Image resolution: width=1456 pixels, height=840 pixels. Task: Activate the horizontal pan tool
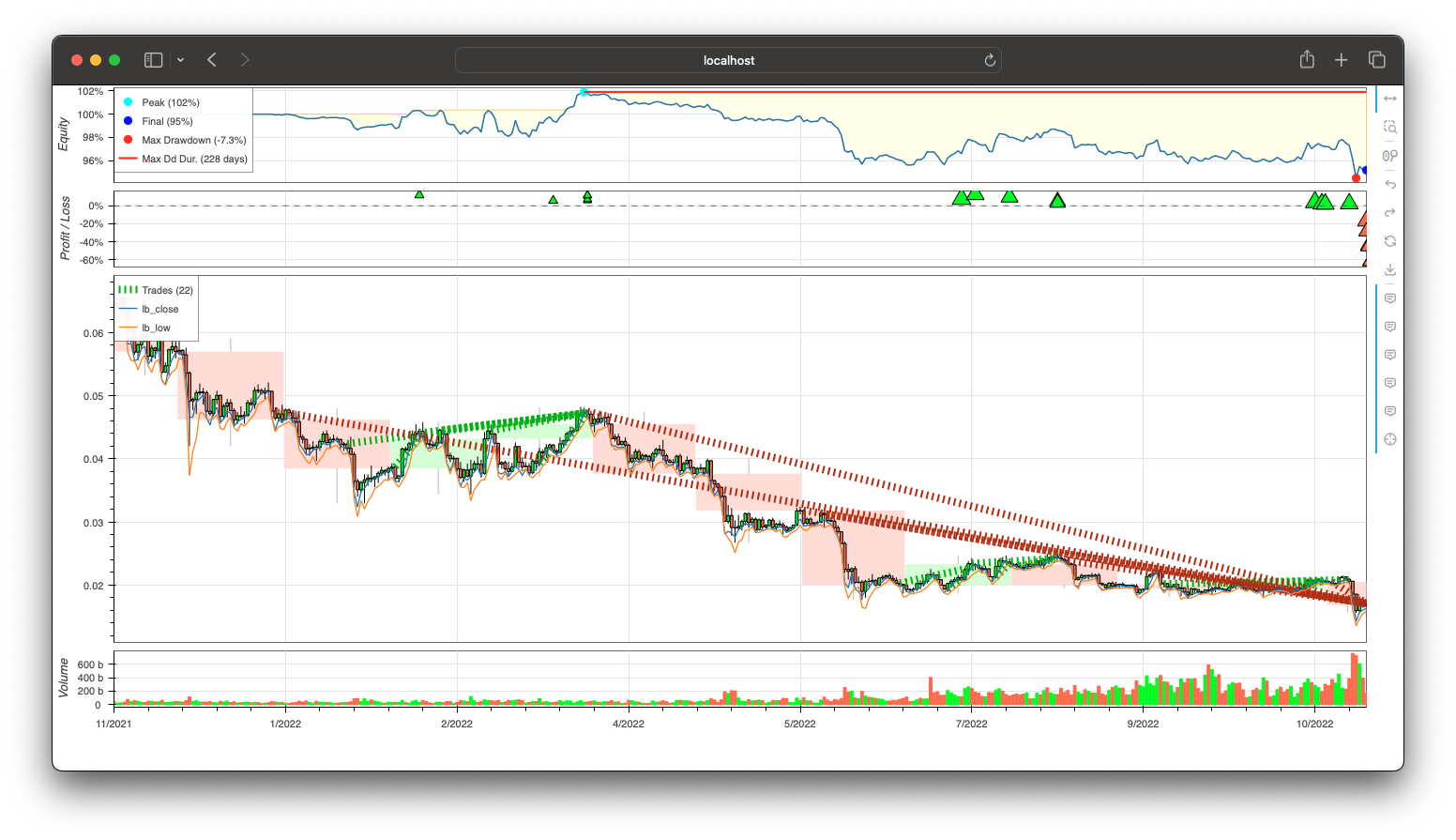click(1390, 99)
